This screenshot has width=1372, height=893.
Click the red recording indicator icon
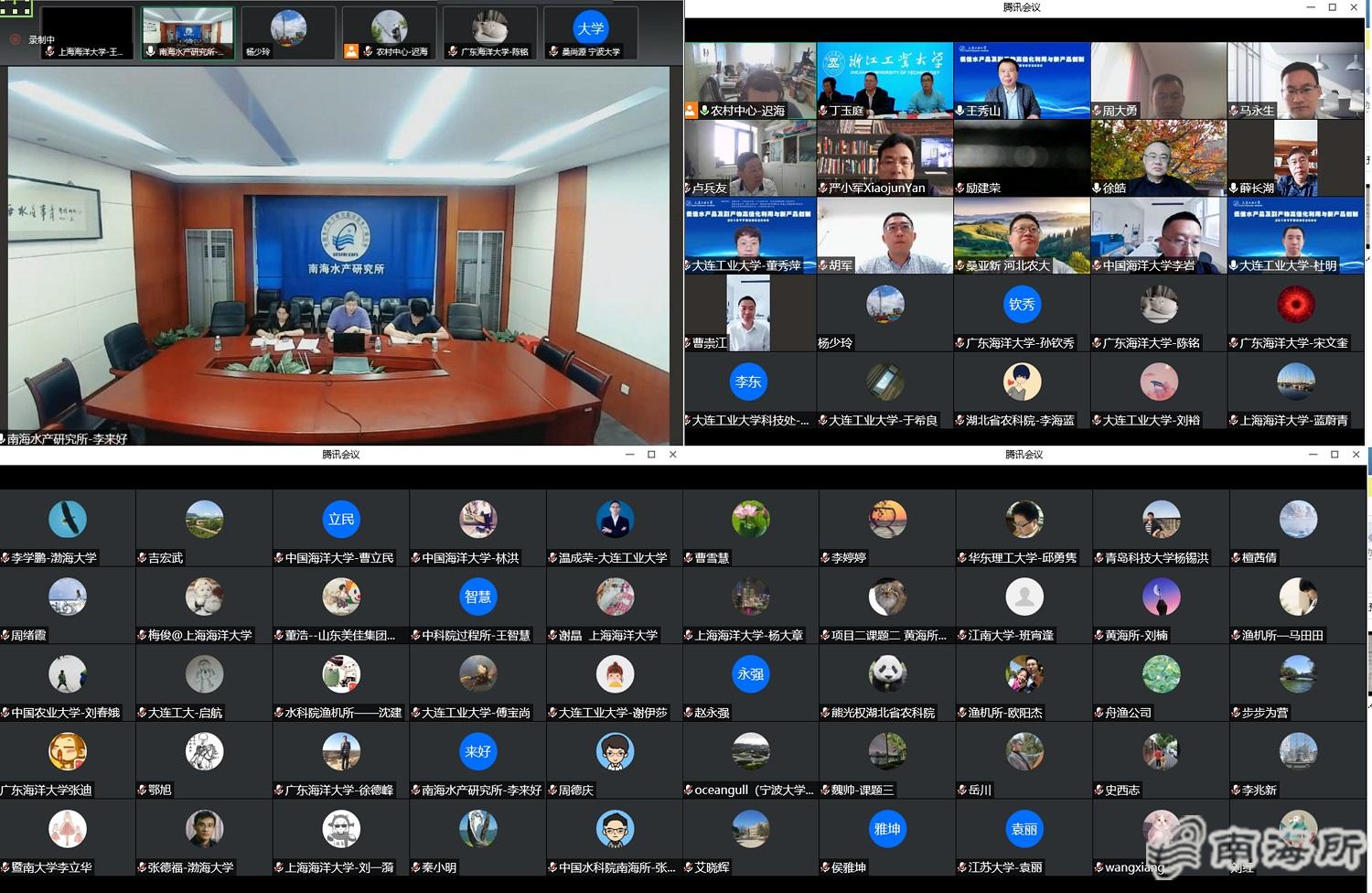pyautogui.click(x=15, y=39)
